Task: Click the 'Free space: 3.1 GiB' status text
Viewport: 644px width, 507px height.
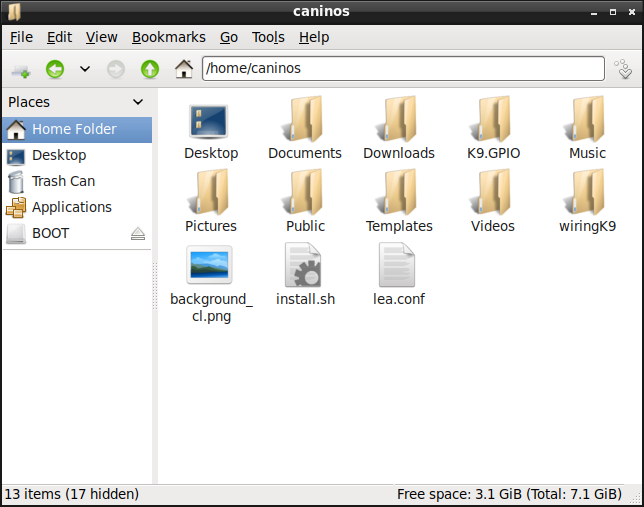Action: pyautogui.click(x=509, y=494)
